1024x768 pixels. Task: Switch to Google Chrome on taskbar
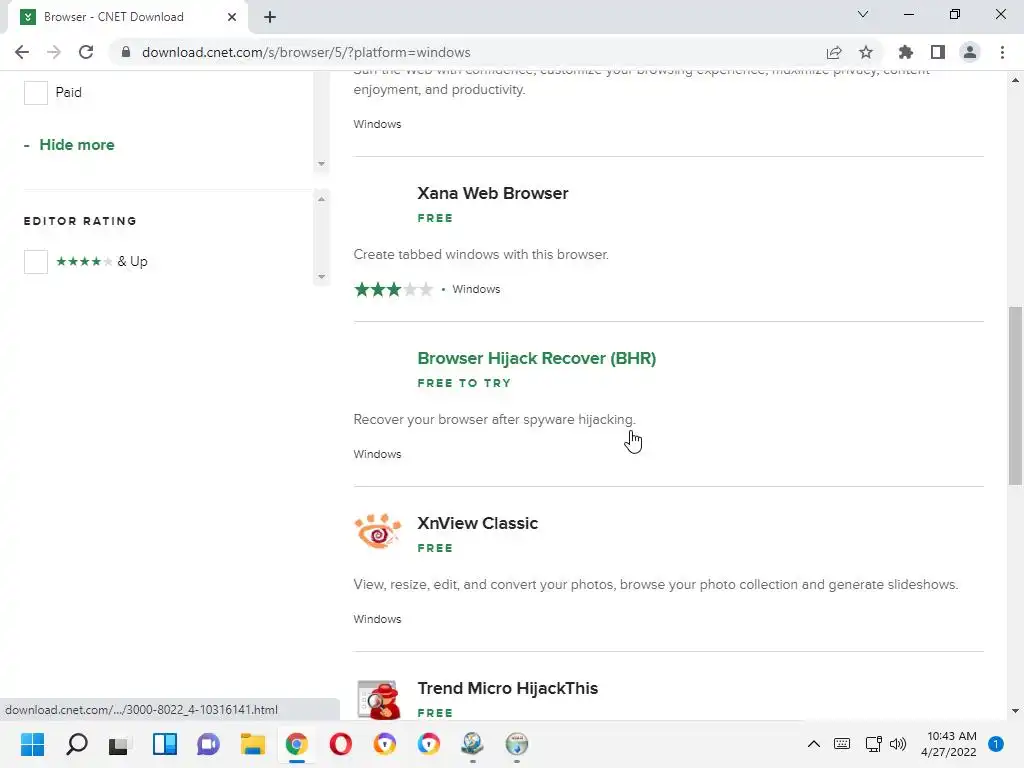click(x=296, y=744)
